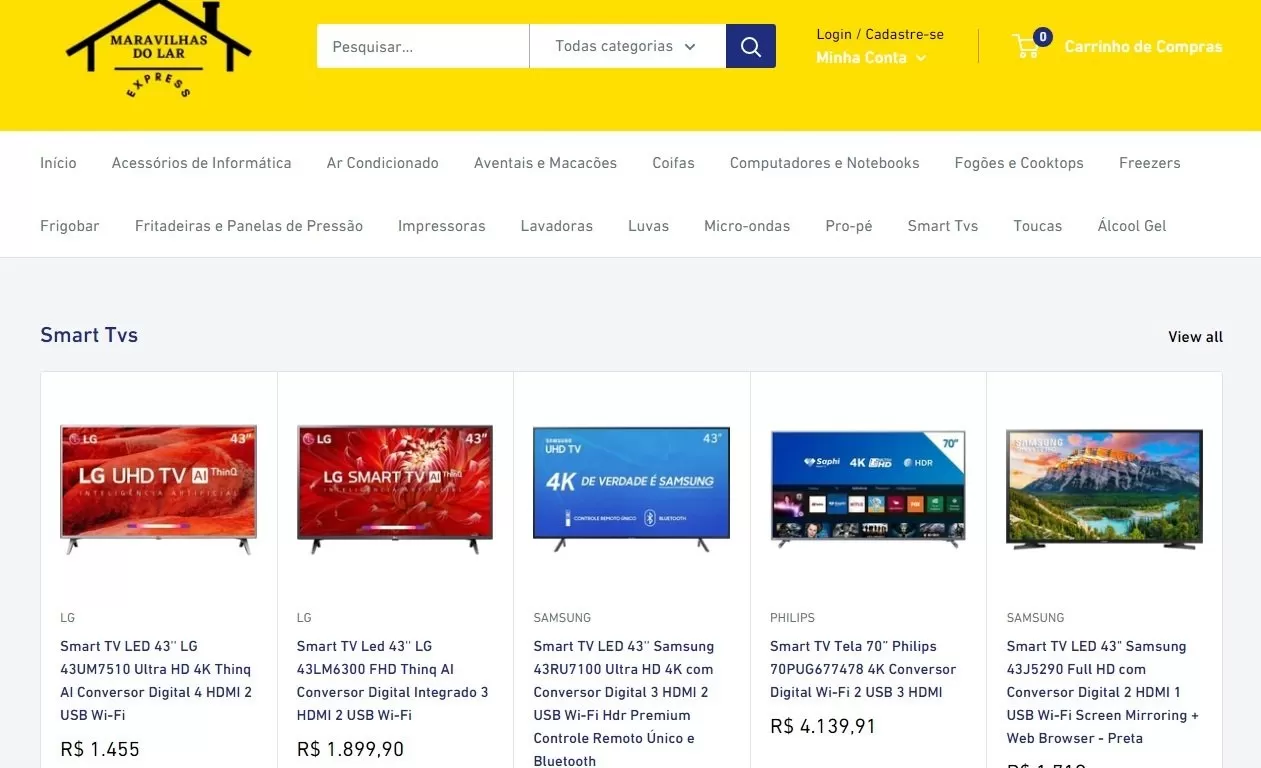1261x768 pixels.
Task: Open Carrinho de Compras link
Action: [1143, 46]
